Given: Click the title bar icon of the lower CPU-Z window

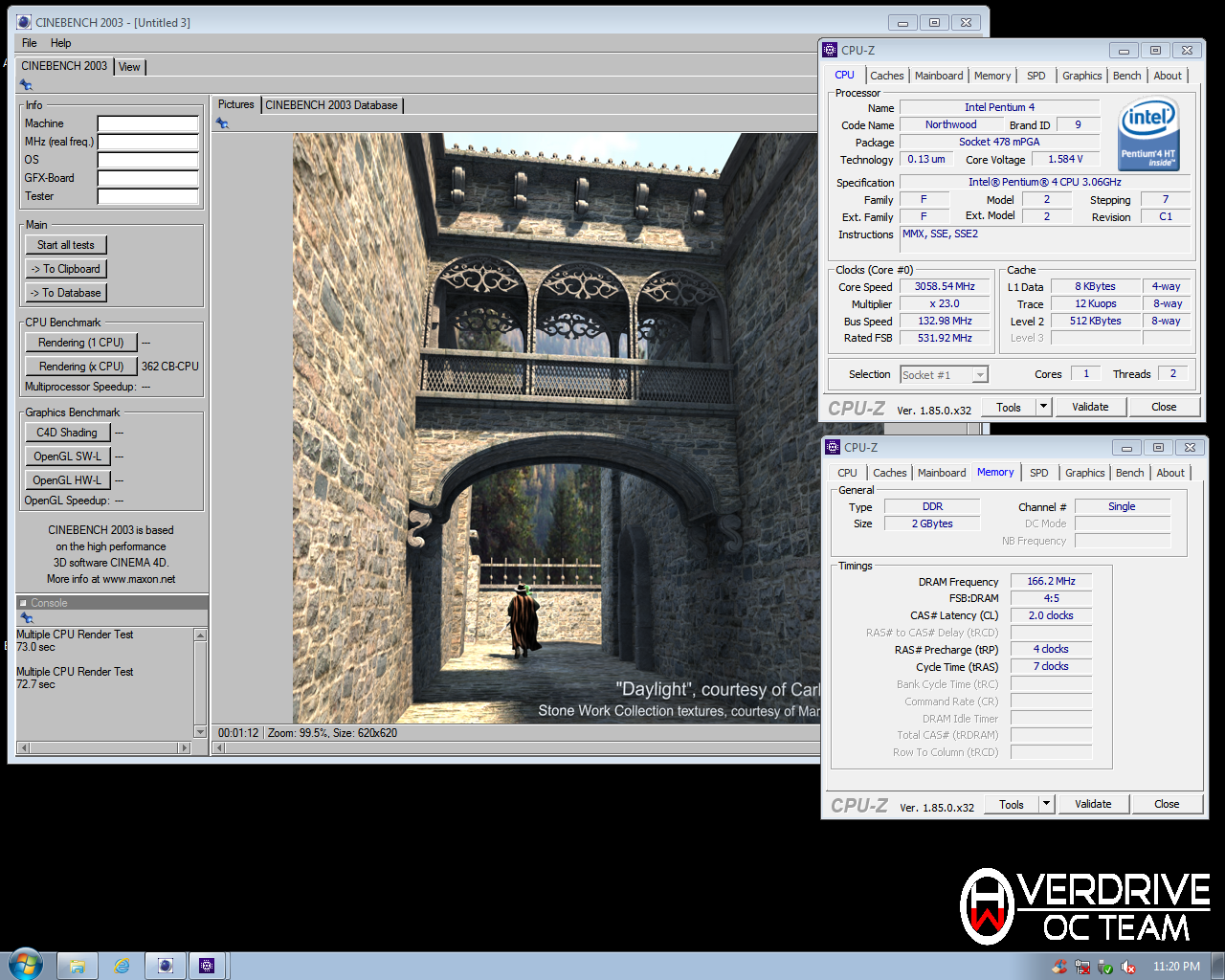Looking at the screenshot, I should [833, 447].
